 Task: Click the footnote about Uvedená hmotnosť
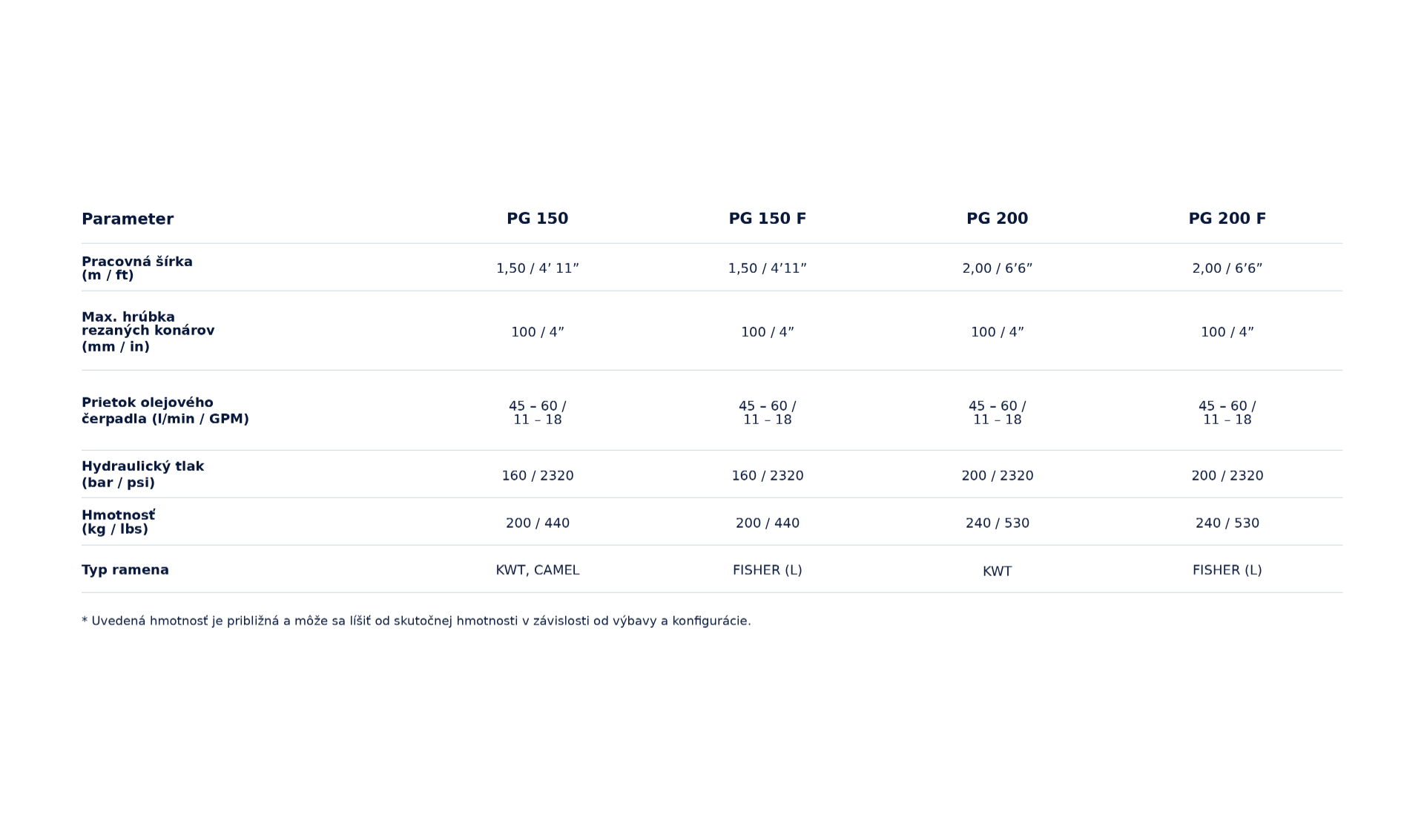pyautogui.click(x=416, y=621)
